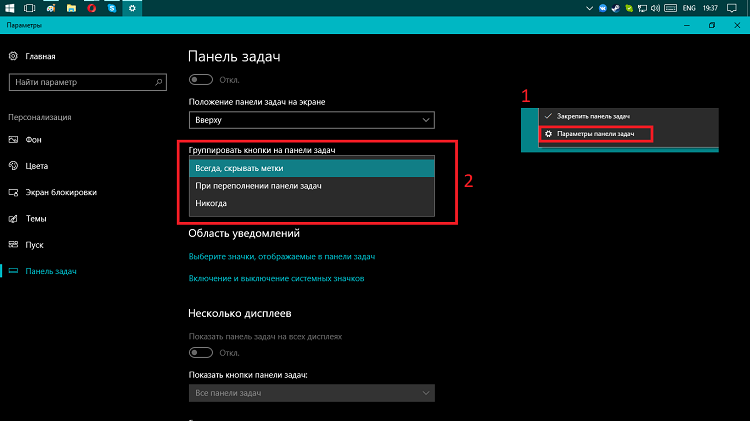Click the Найти параметр search field

click(x=88, y=82)
